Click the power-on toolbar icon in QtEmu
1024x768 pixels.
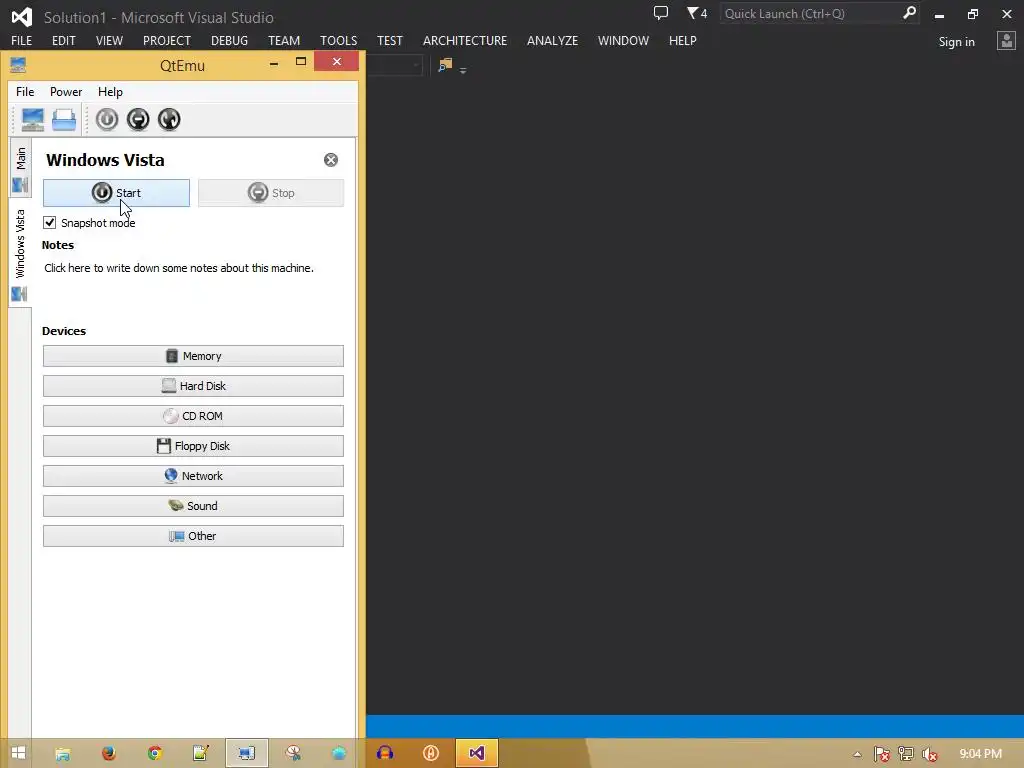[107, 120]
